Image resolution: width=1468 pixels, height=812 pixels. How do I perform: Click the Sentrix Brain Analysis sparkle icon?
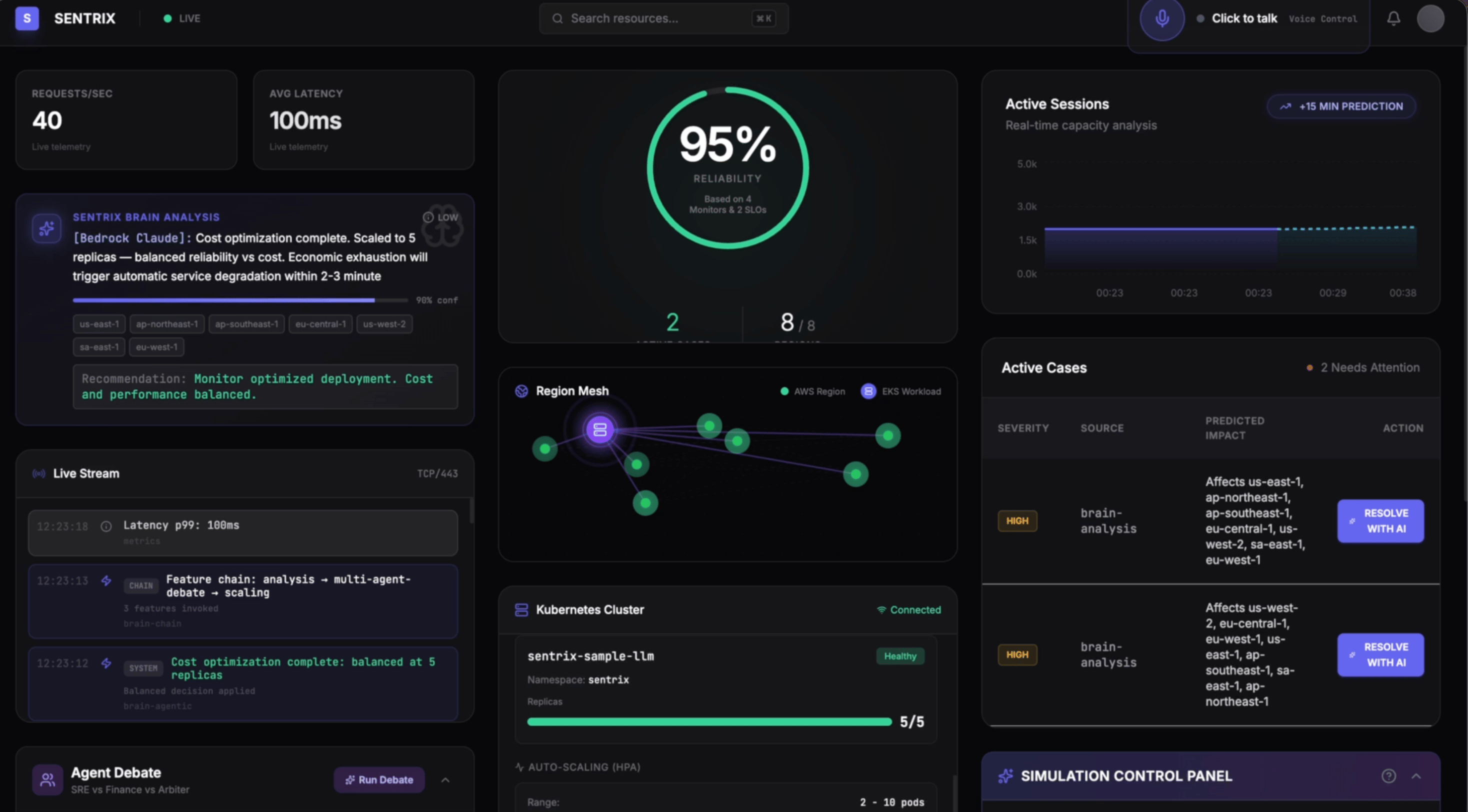[46, 228]
